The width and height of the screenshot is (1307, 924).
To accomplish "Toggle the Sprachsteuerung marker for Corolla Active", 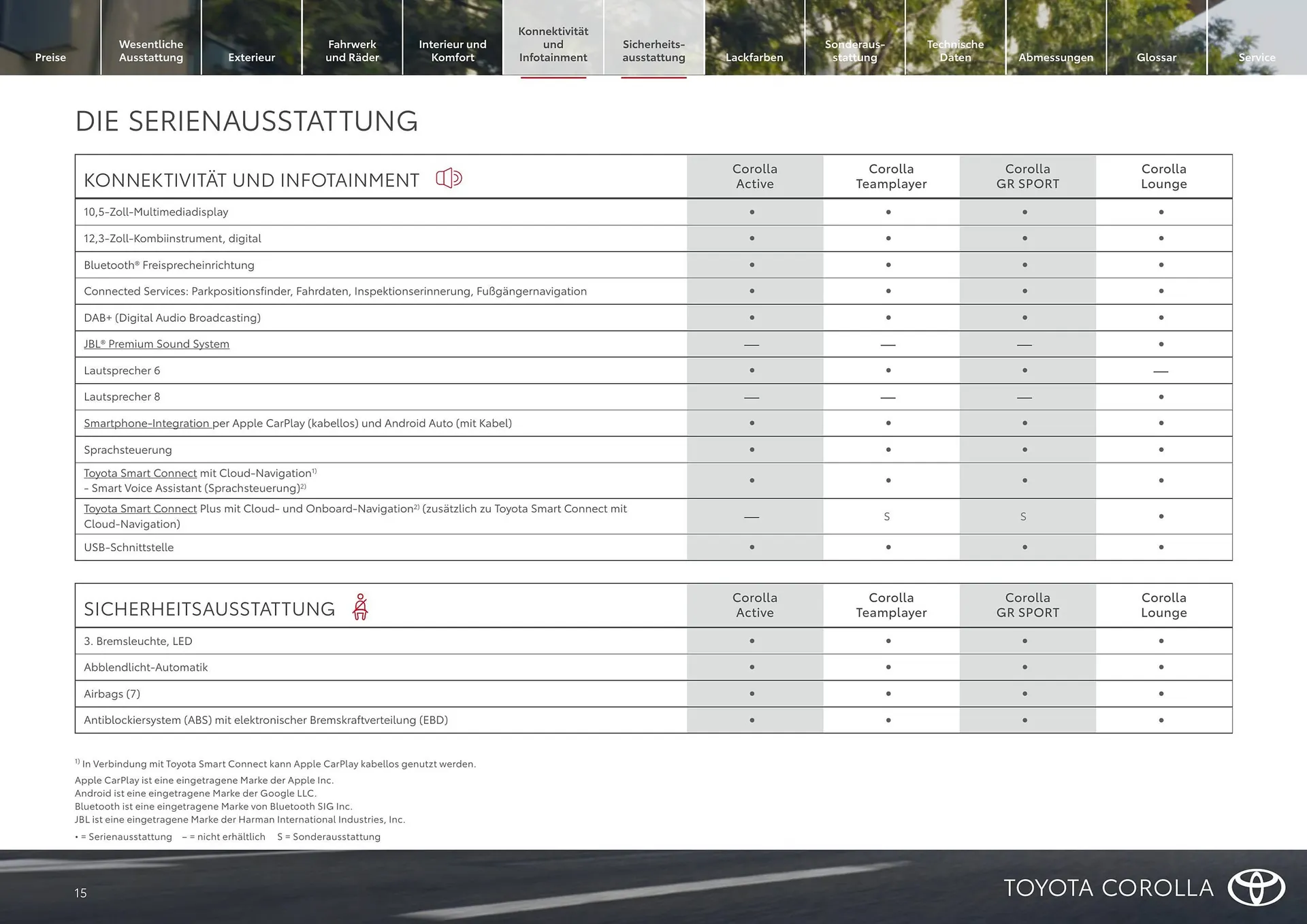I will [752, 449].
